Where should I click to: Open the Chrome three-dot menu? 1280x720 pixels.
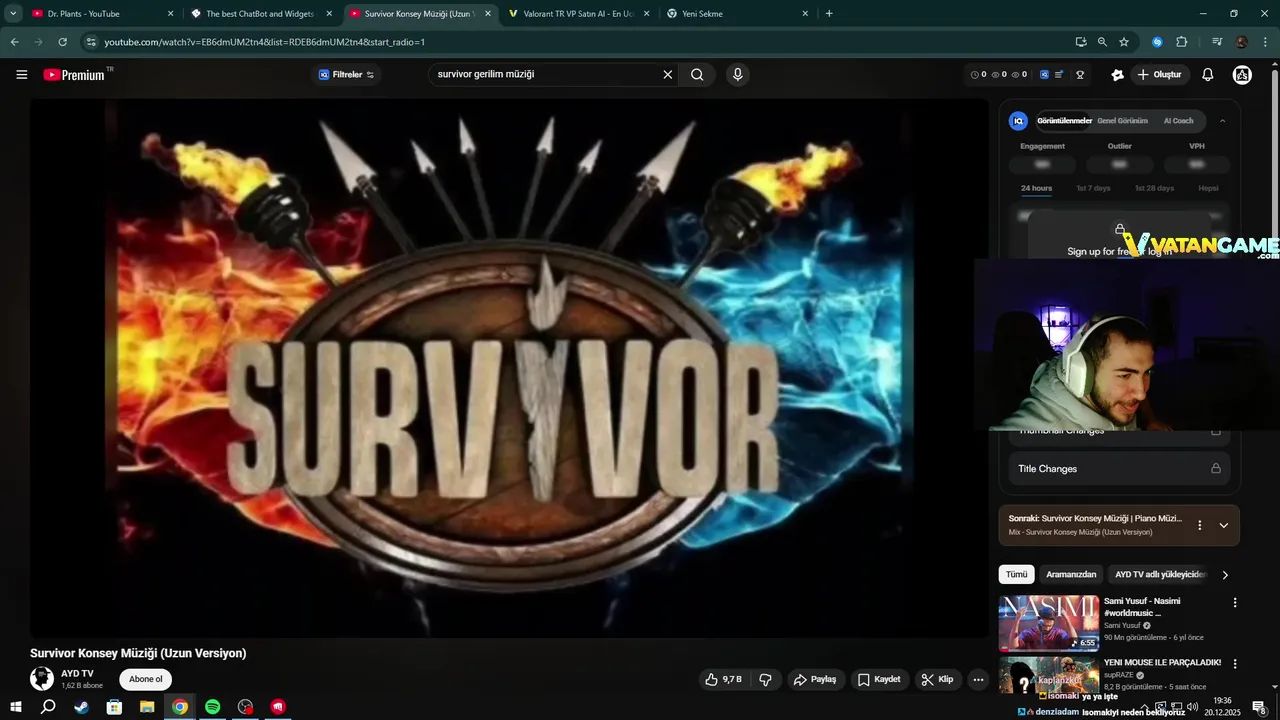1266,42
